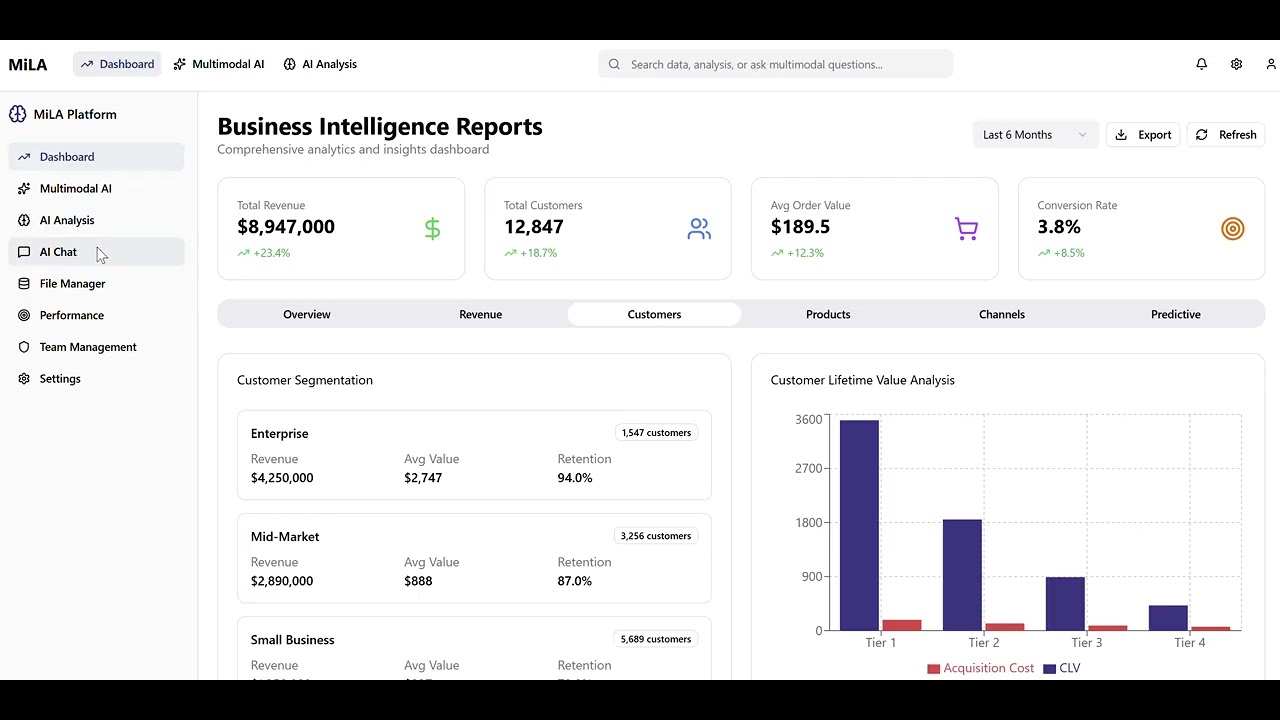Click the top bar Dashboard trend icon
Image resolution: width=1280 pixels, height=720 pixels.
pos(87,64)
